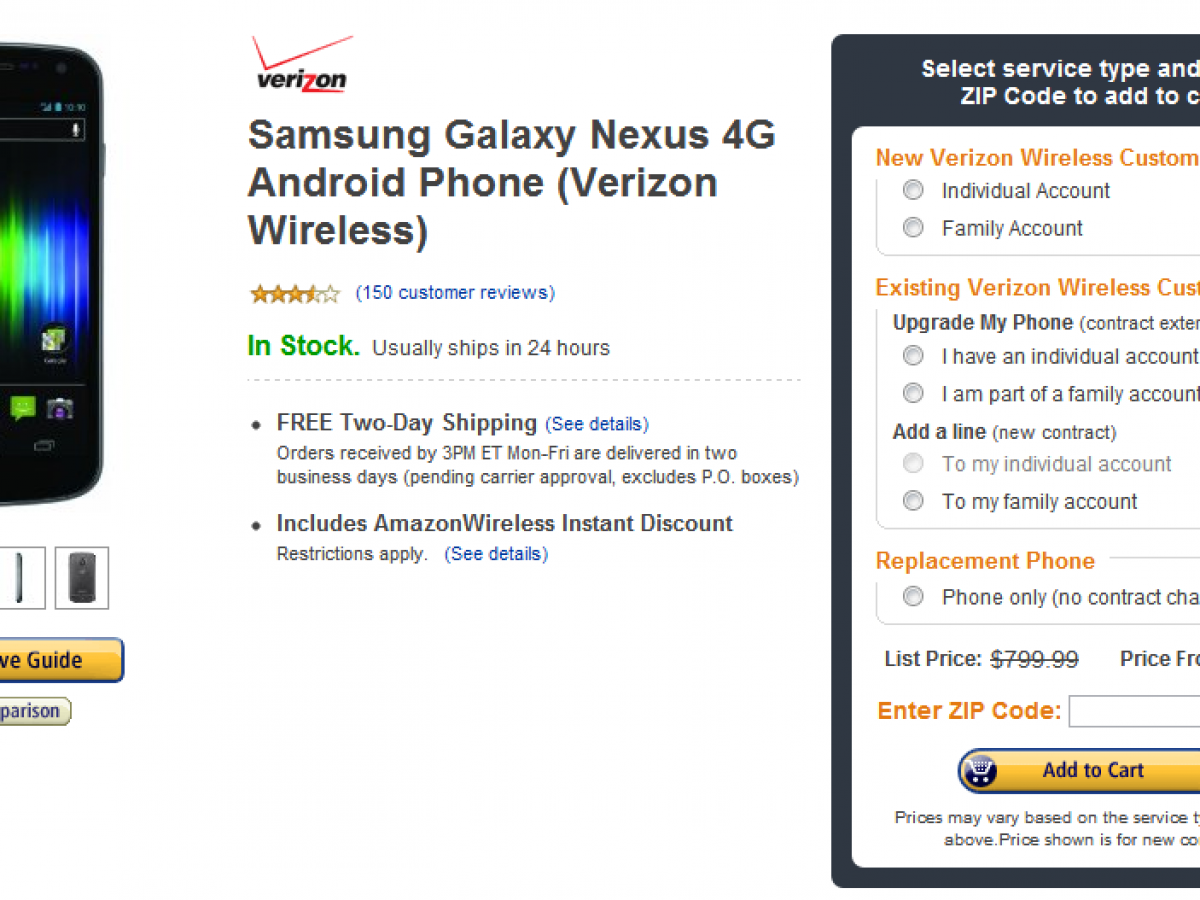Image resolution: width=1200 pixels, height=900 pixels.
Task: Open the side-view phone thumbnail
Action: tap(22, 578)
